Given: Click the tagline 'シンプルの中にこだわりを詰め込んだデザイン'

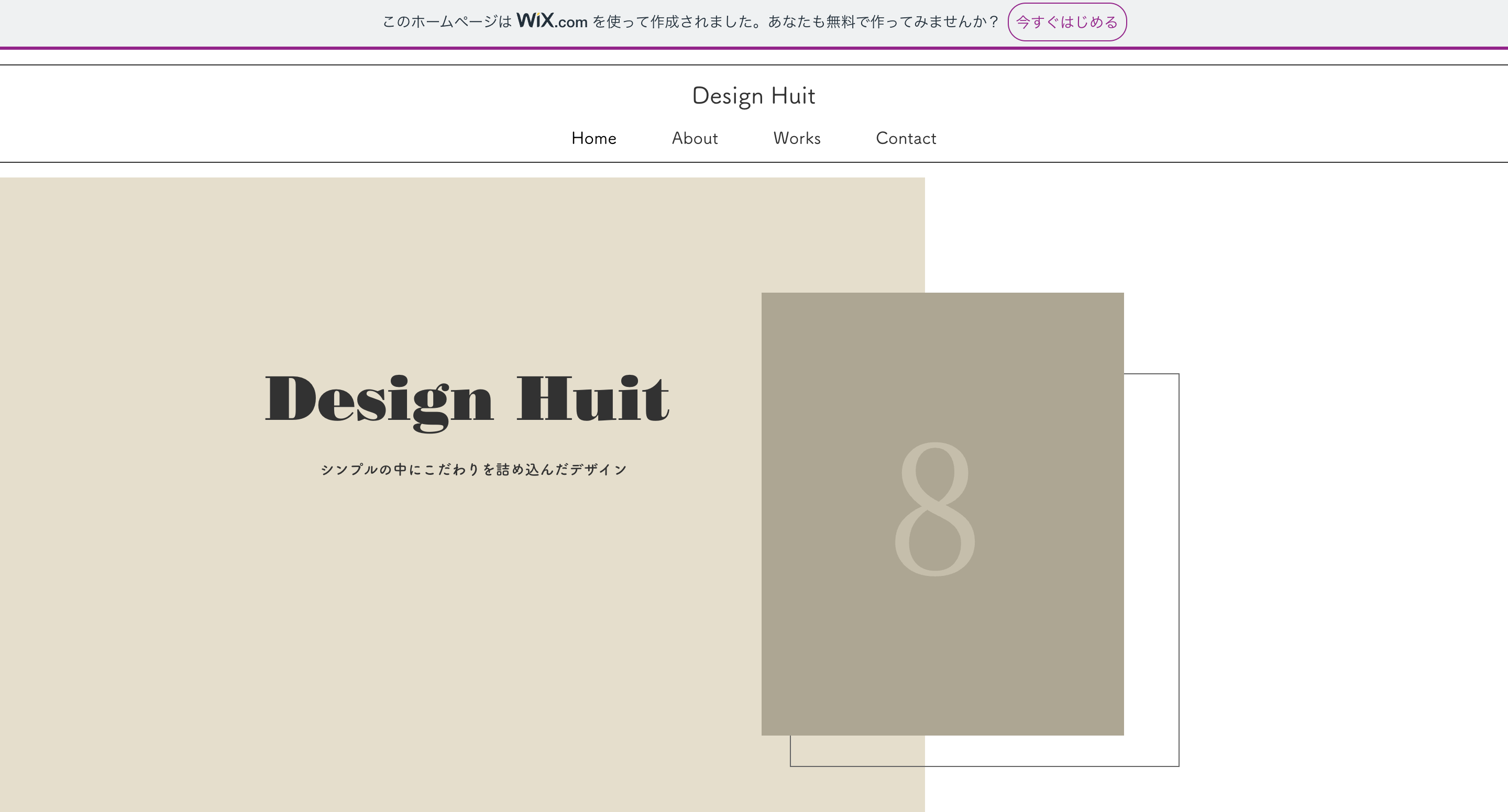Looking at the screenshot, I should [474, 470].
